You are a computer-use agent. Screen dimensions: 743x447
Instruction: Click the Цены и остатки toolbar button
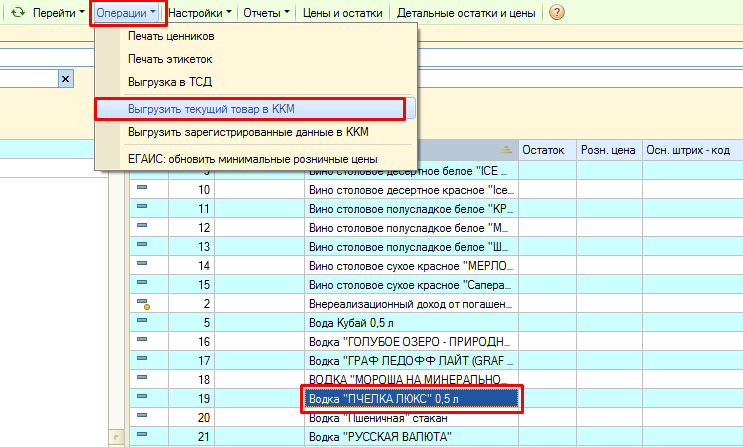click(343, 13)
